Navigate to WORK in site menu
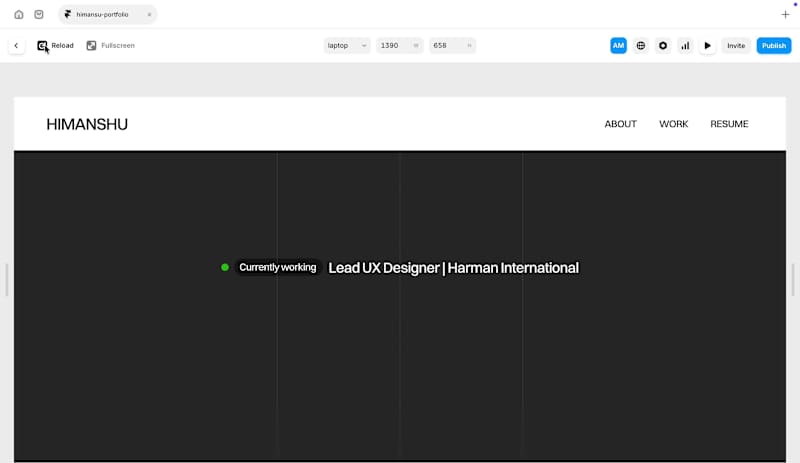This screenshot has width=800, height=463. [x=673, y=124]
